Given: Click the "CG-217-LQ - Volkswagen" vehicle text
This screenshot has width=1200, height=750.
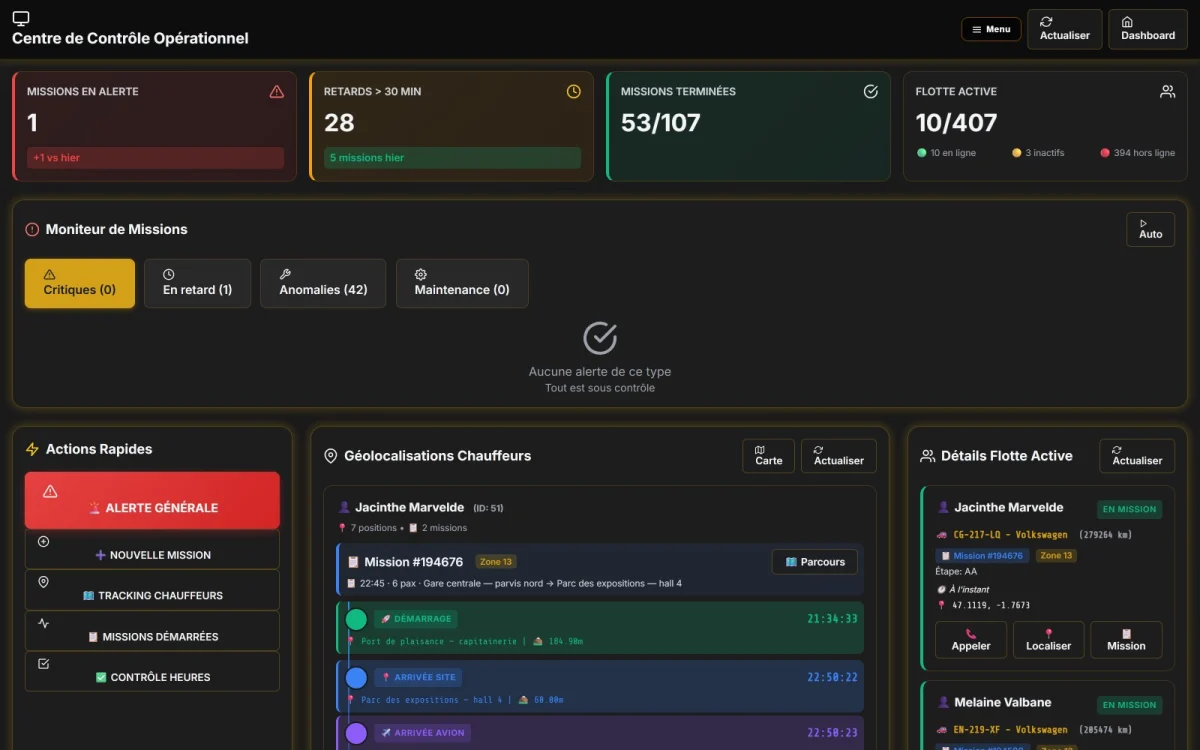Looking at the screenshot, I should (x=1010, y=535).
